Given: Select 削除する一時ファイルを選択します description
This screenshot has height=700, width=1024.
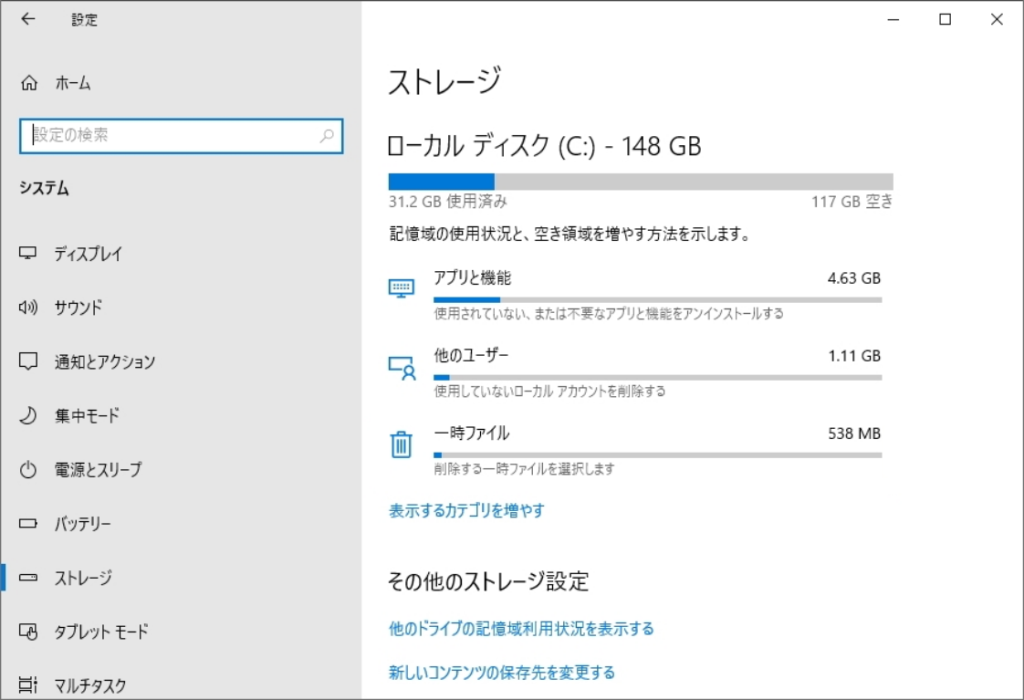Looking at the screenshot, I should (x=524, y=469).
